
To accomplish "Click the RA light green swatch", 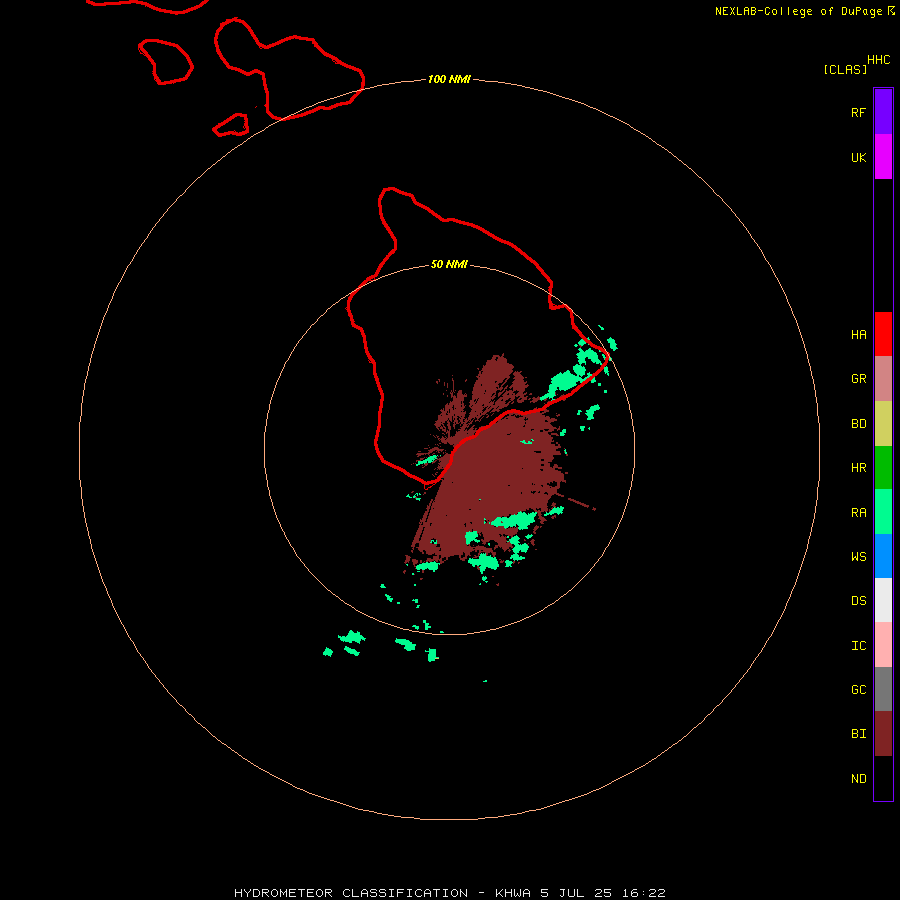I will point(883,512).
